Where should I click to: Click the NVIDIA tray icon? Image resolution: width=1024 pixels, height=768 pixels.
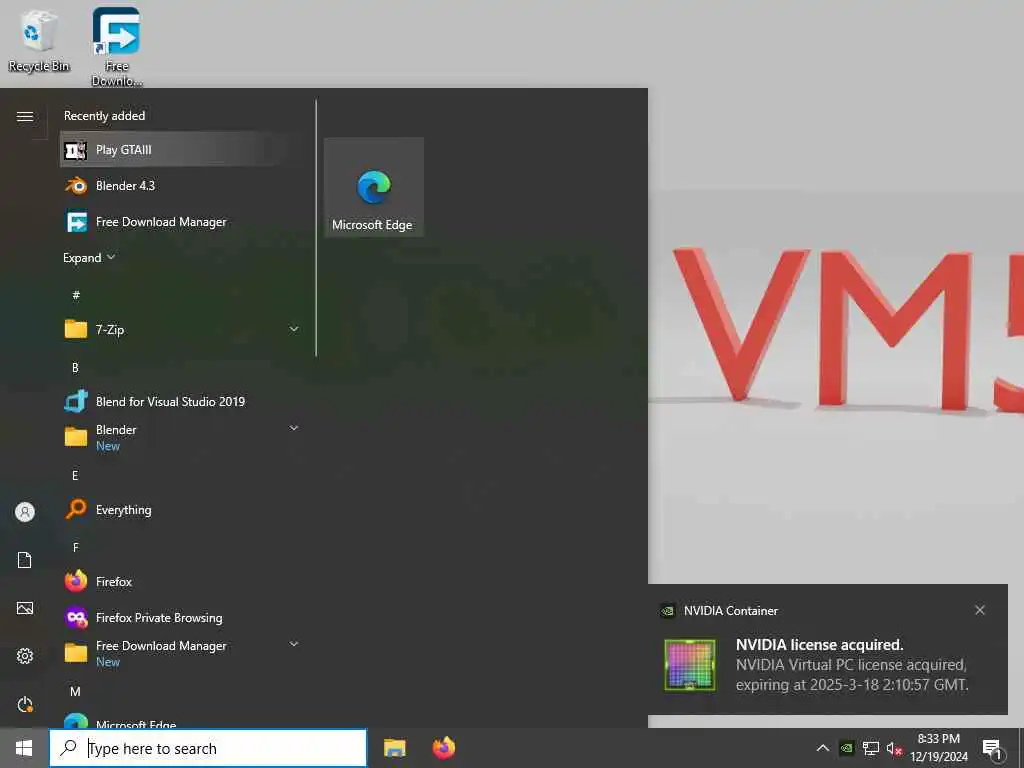click(x=846, y=748)
